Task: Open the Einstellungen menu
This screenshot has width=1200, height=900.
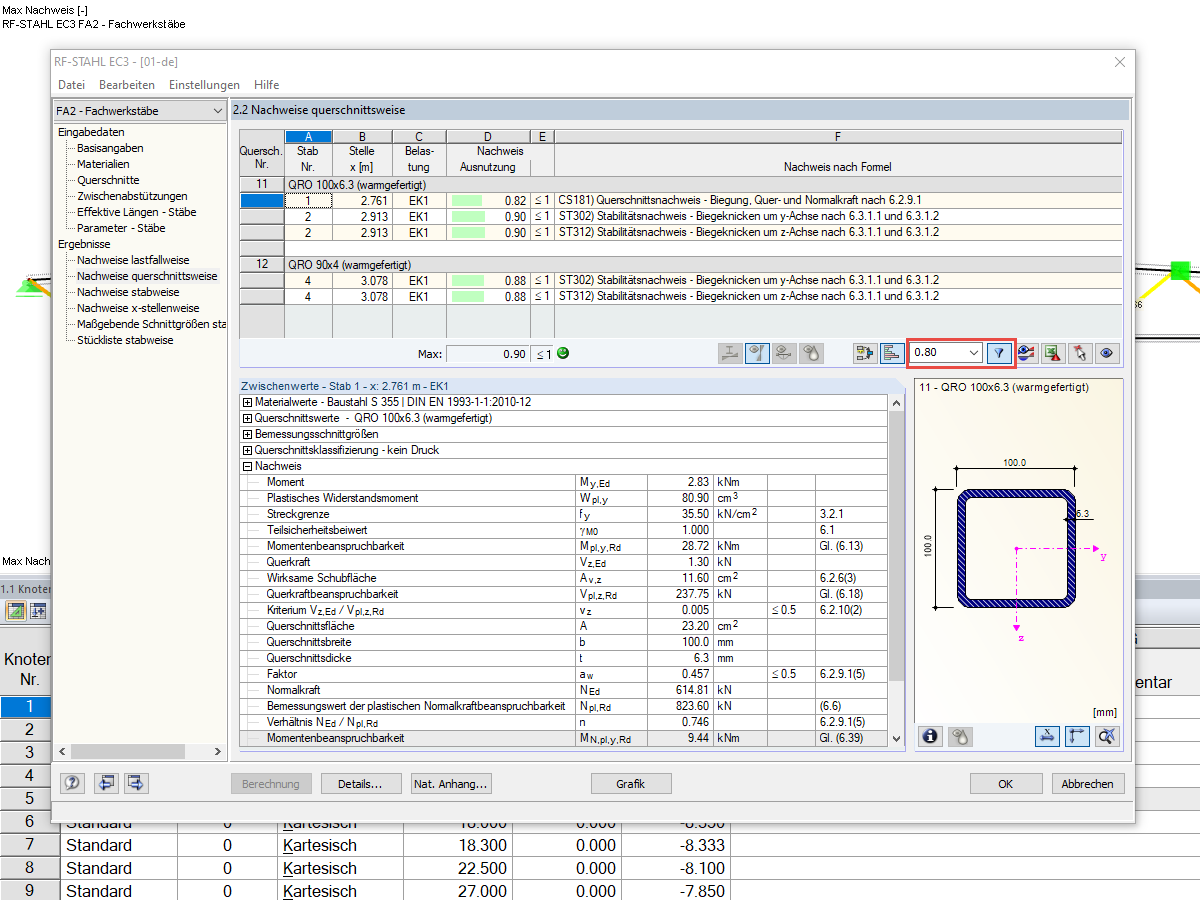Action: 204,85
